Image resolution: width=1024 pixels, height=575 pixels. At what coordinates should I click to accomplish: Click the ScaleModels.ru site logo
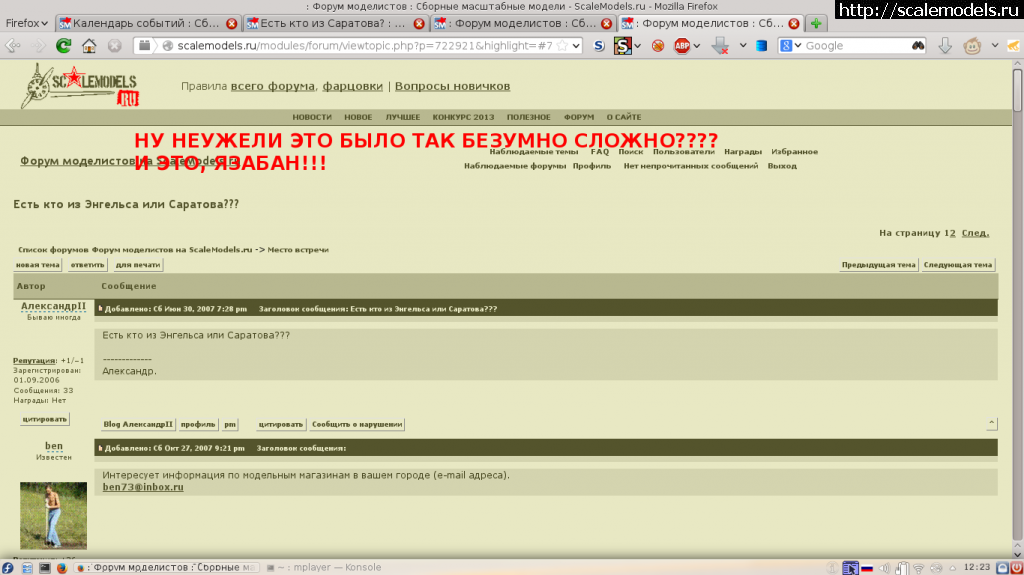click(x=80, y=86)
